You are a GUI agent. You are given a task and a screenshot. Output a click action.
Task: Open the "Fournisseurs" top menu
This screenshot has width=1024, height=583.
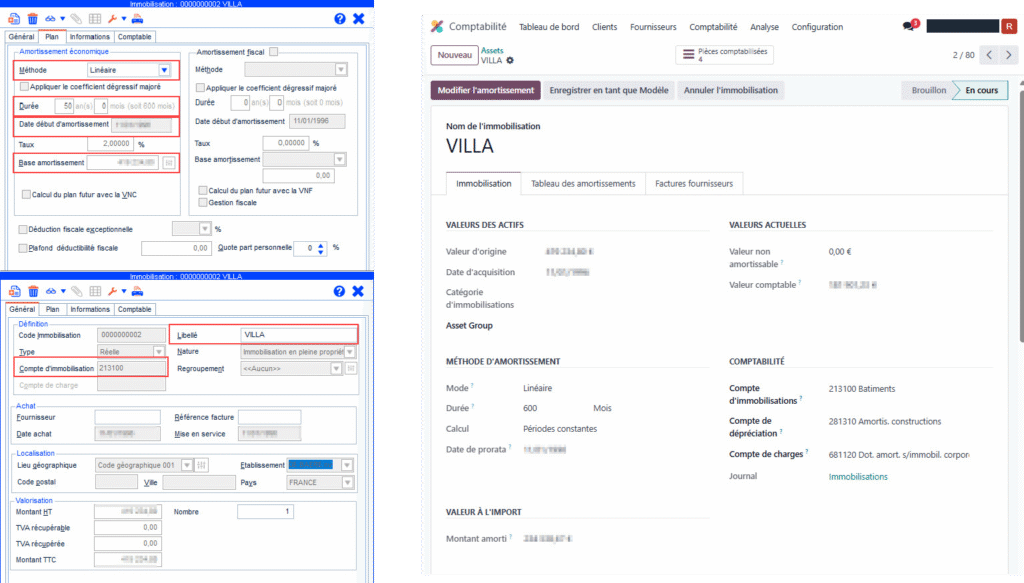point(653,27)
